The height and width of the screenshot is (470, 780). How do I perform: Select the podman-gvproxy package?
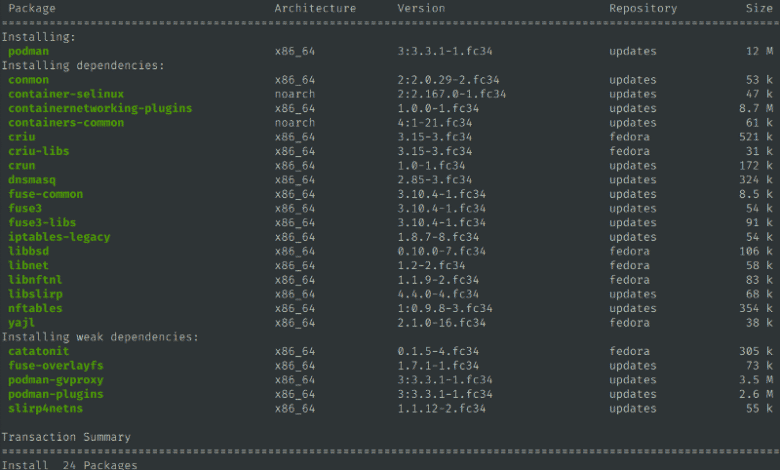click(55, 380)
